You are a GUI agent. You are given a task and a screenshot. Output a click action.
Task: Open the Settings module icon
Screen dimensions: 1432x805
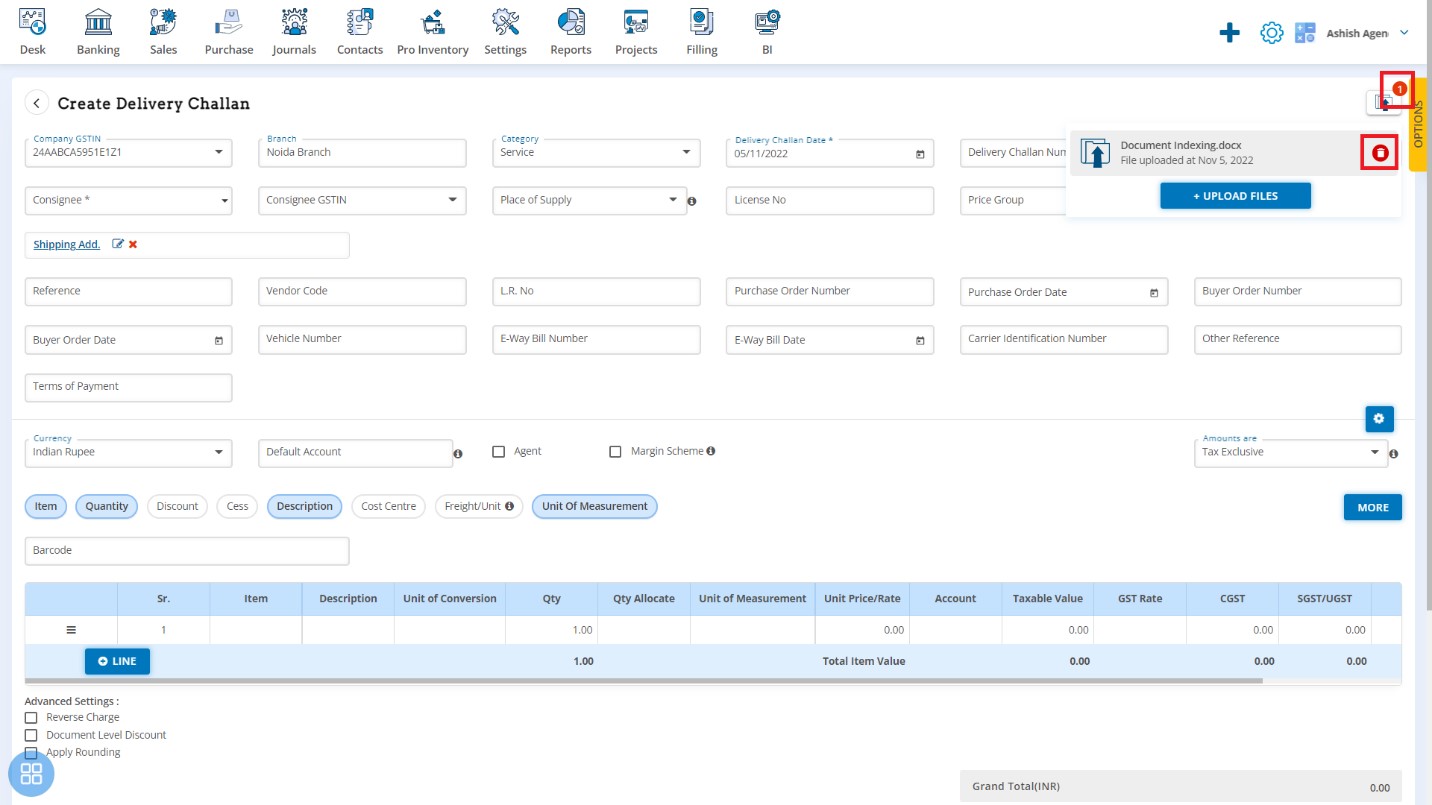click(505, 21)
